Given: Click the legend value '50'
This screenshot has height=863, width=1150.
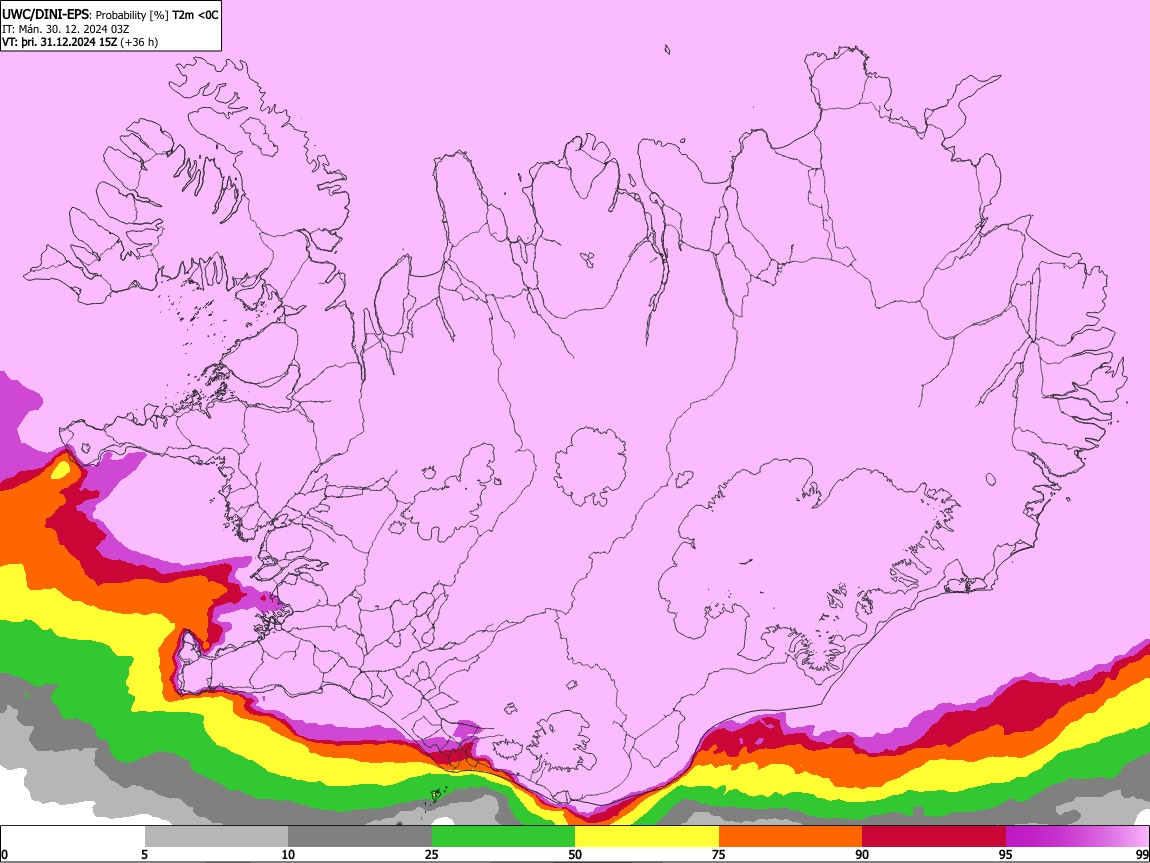Looking at the screenshot, I should pos(575,855).
